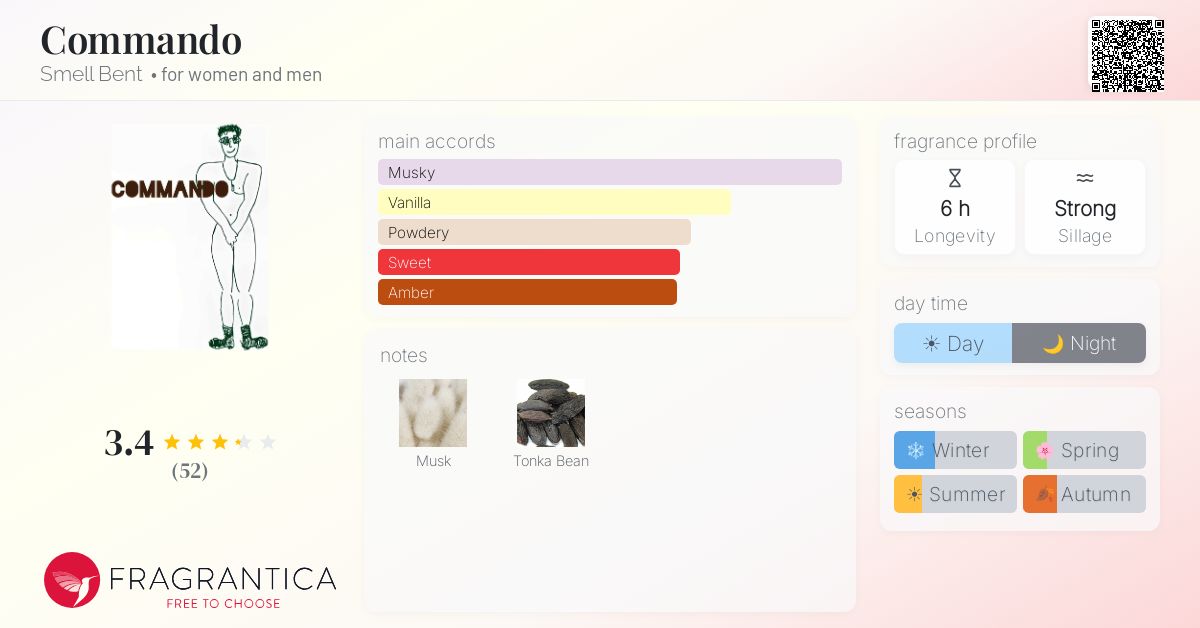Click the Strong Sillage card
The image size is (1200, 628).
coord(1085,207)
